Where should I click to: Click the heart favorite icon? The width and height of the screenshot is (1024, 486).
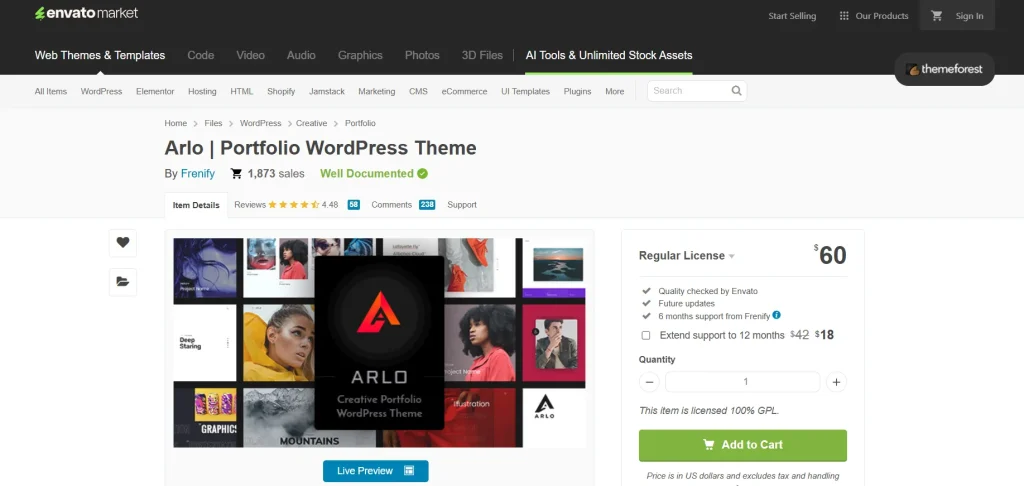click(x=122, y=242)
